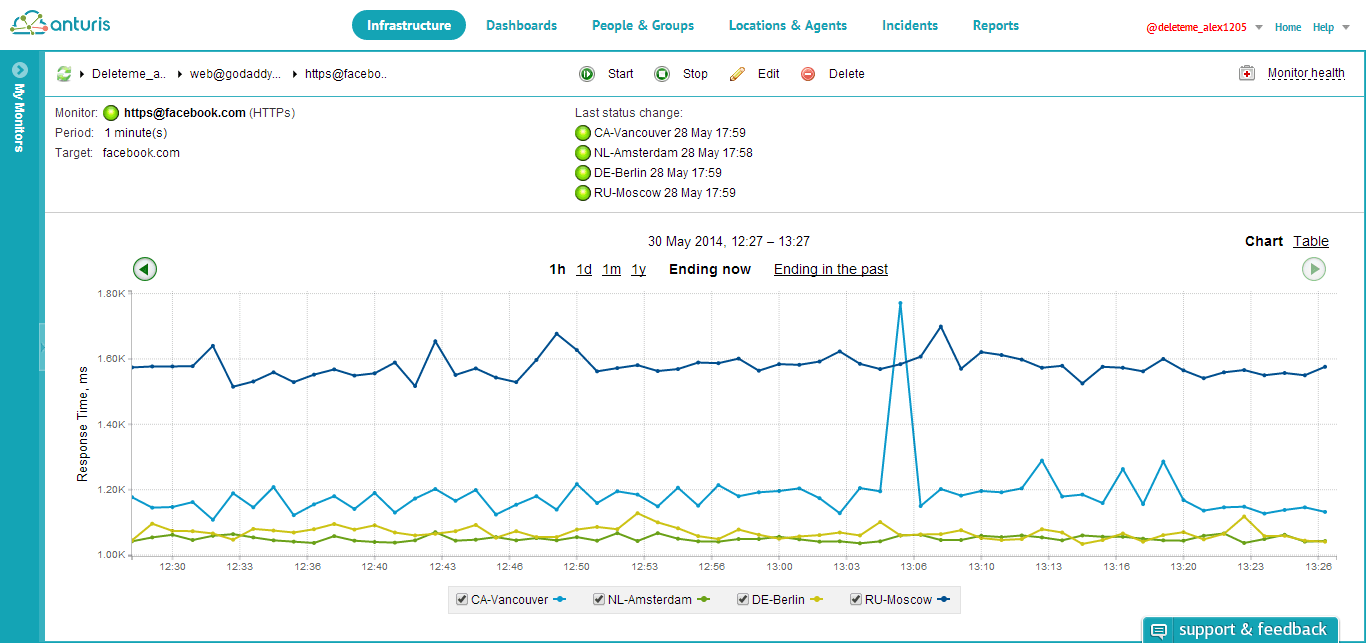Select the 1d time range link
Screen dimensions: 1366x643
pos(584,269)
